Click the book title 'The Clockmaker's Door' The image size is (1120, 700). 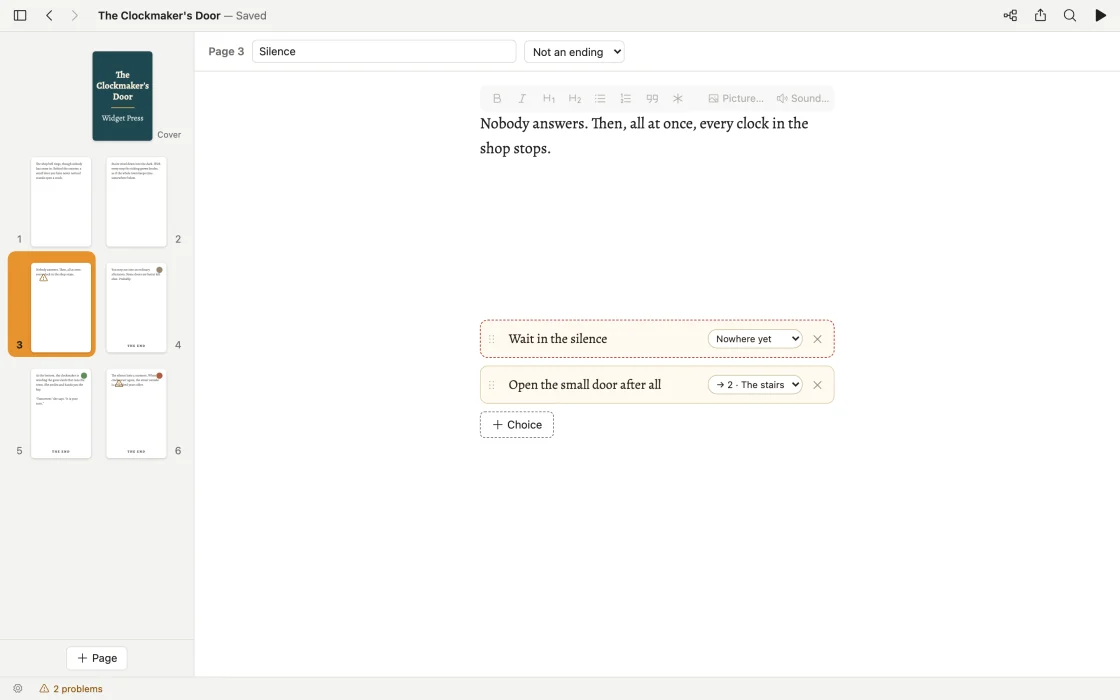tap(159, 15)
